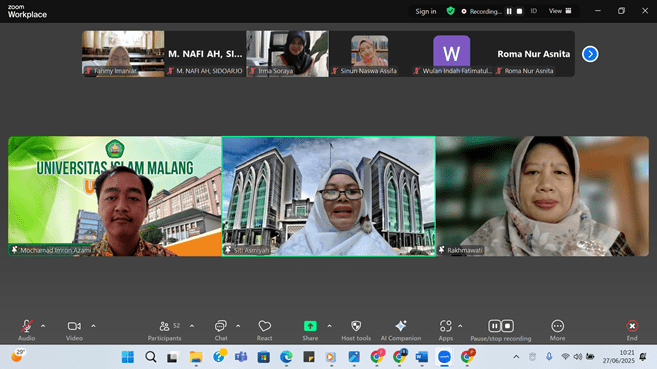Select Roma Nur Asnita's participant tile

coord(534,54)
